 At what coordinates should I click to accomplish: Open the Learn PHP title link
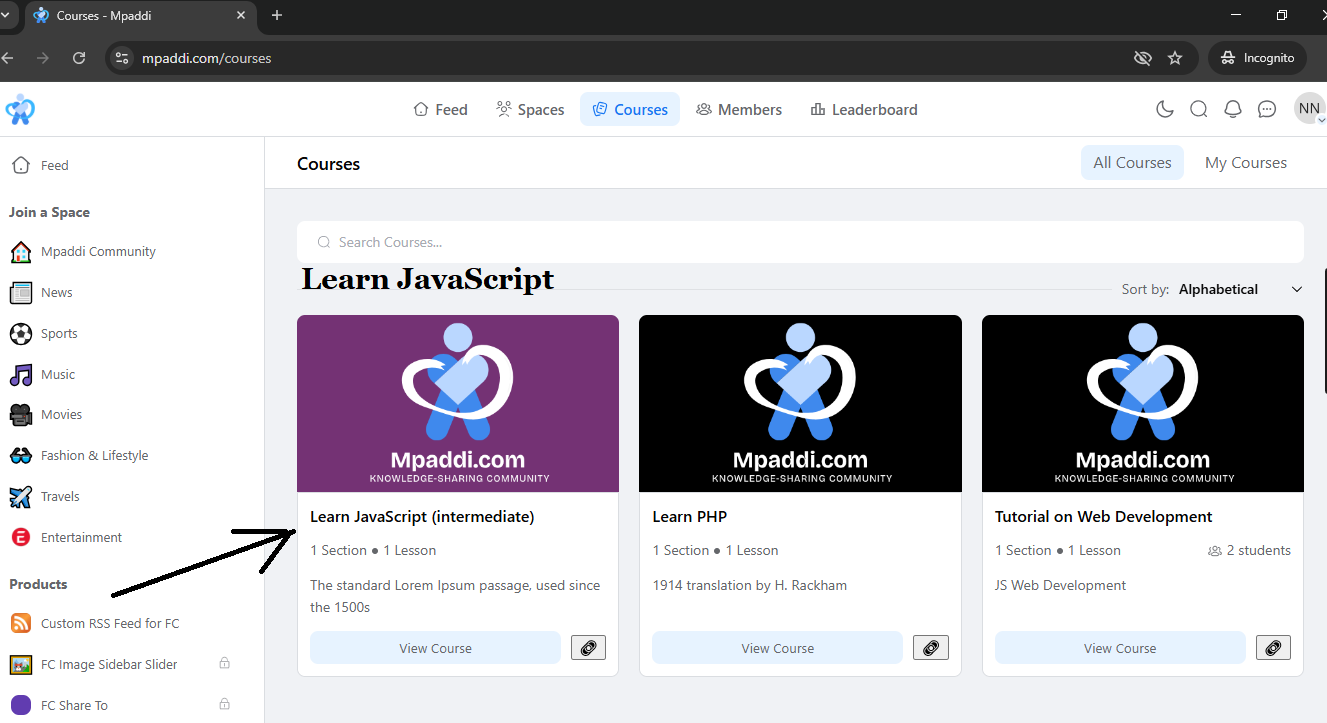click(690, 517)
